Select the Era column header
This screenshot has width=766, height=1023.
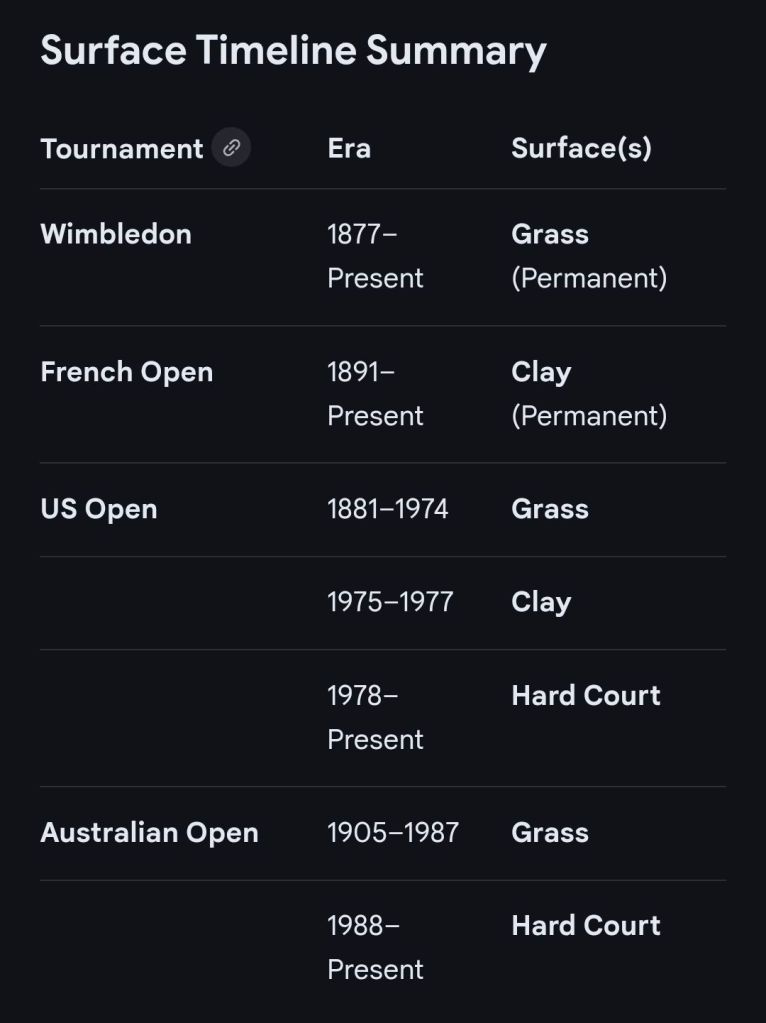(x=349, y=148)
